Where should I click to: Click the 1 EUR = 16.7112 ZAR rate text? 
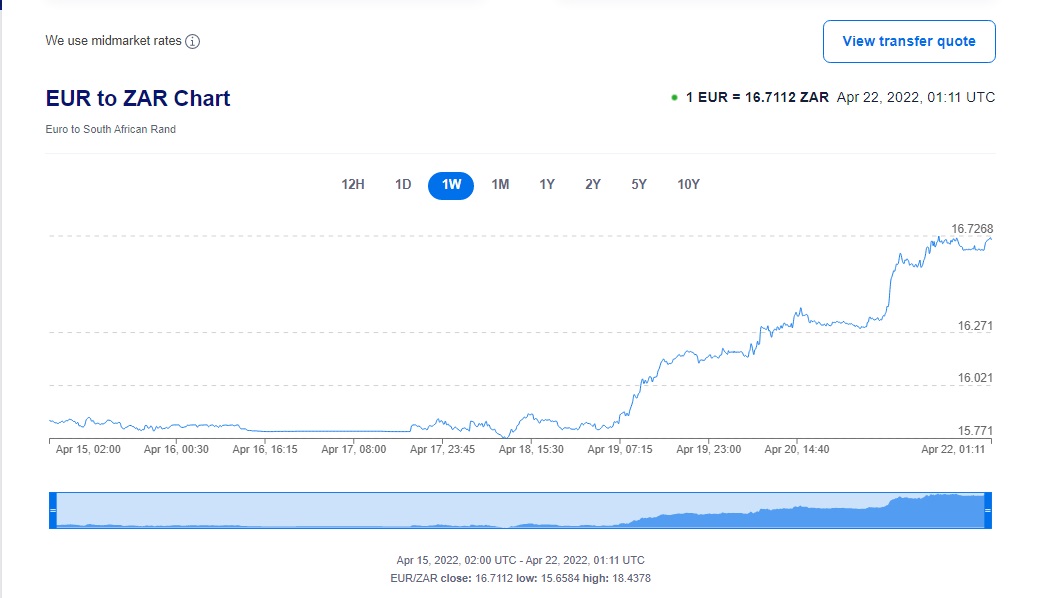757,98
